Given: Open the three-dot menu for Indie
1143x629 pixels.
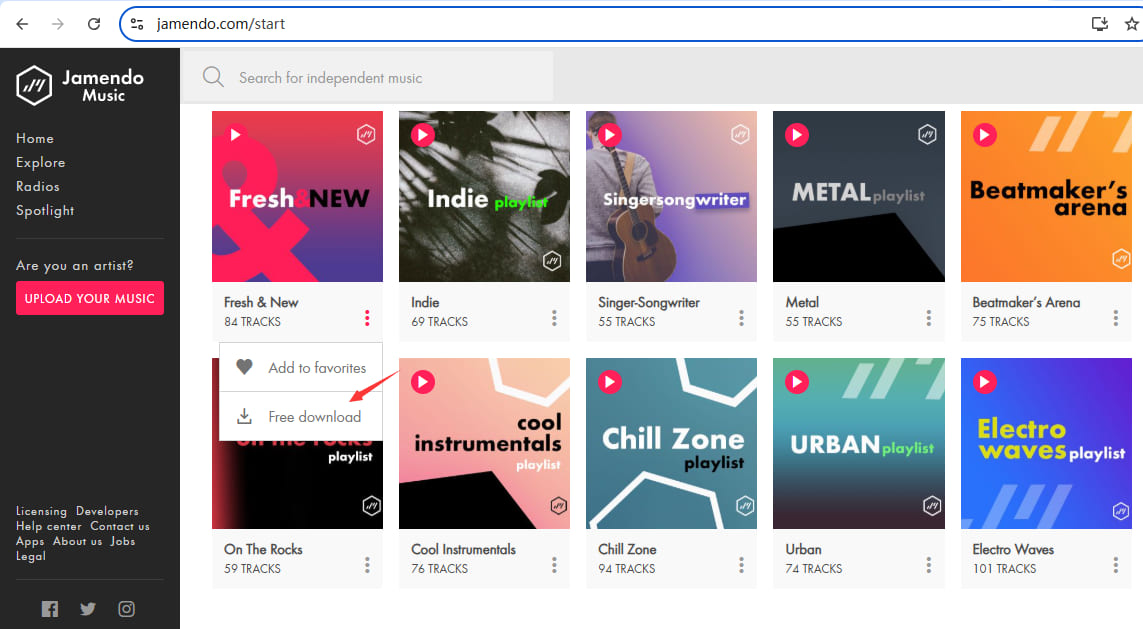Looking at the screenshot, I should click(x=555, y=318).
